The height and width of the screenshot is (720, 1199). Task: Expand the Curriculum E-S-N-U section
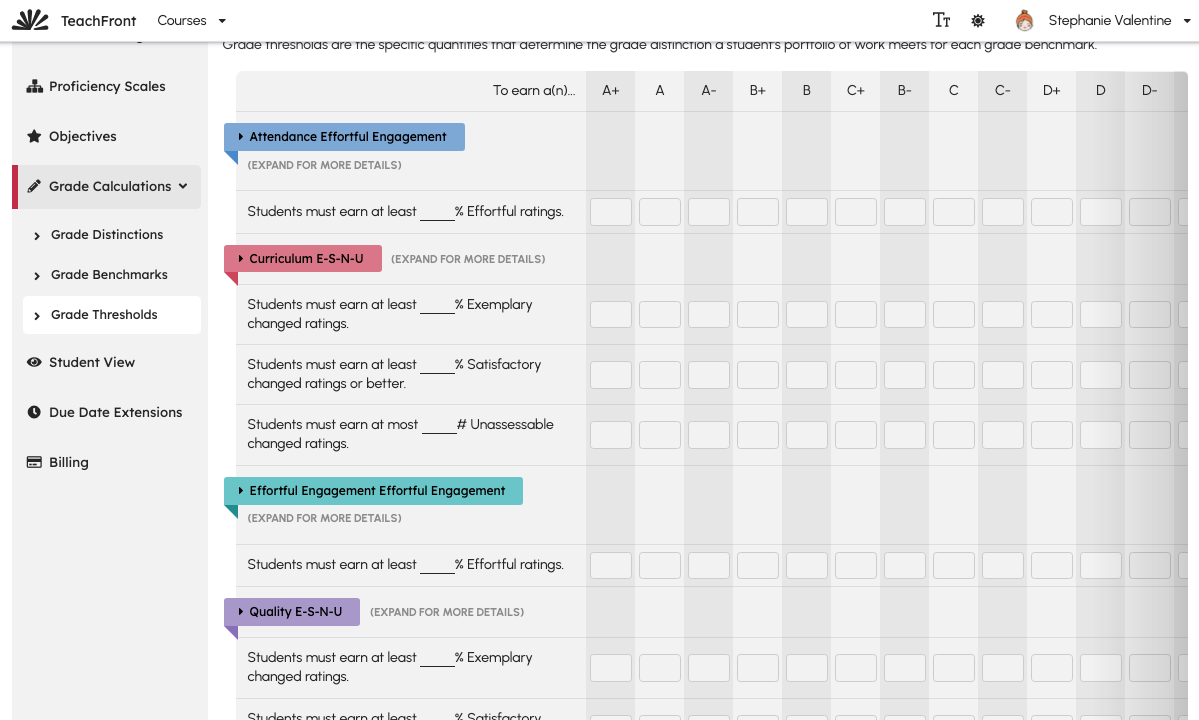tap(303, 258)
